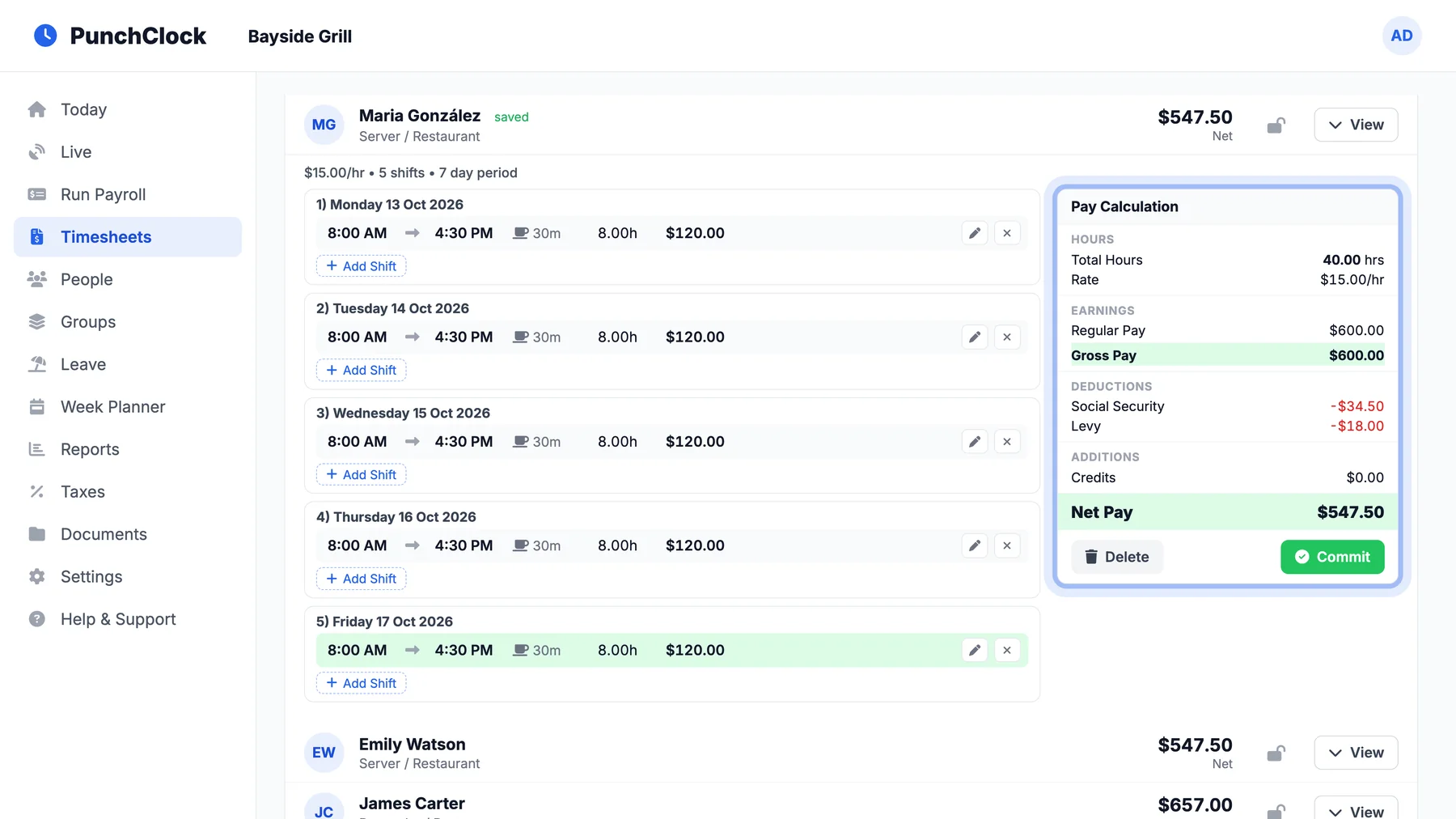Remove the Wednesday 15 Oct shift
This screenshot has height=819, width=1456.
pos(1007,442)
